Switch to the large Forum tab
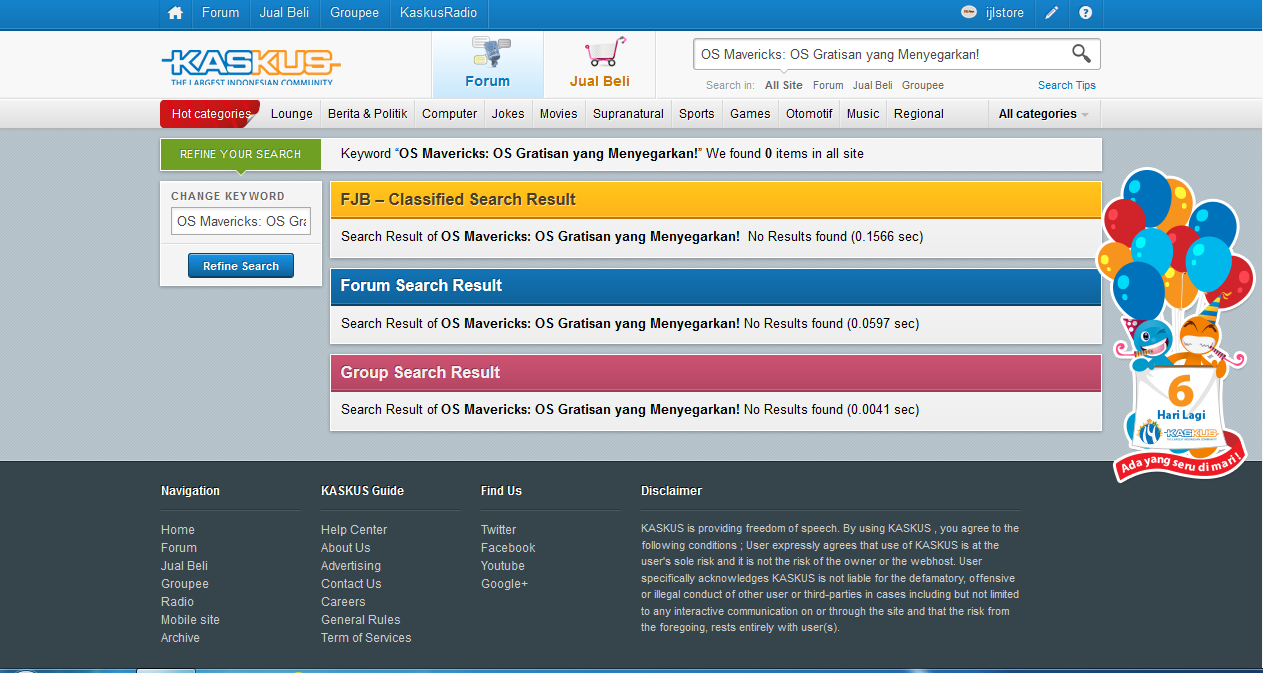This screenshot has height=673, width=1263. (488, 65)
